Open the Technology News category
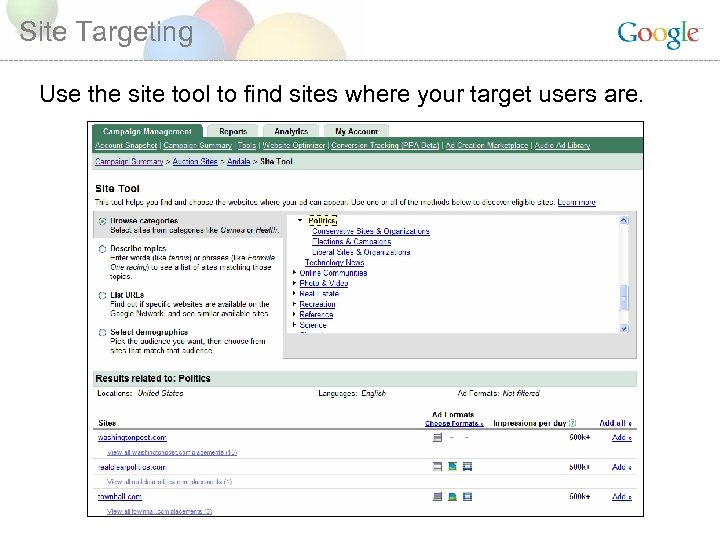Screen dimensions: 720x540 334,263
